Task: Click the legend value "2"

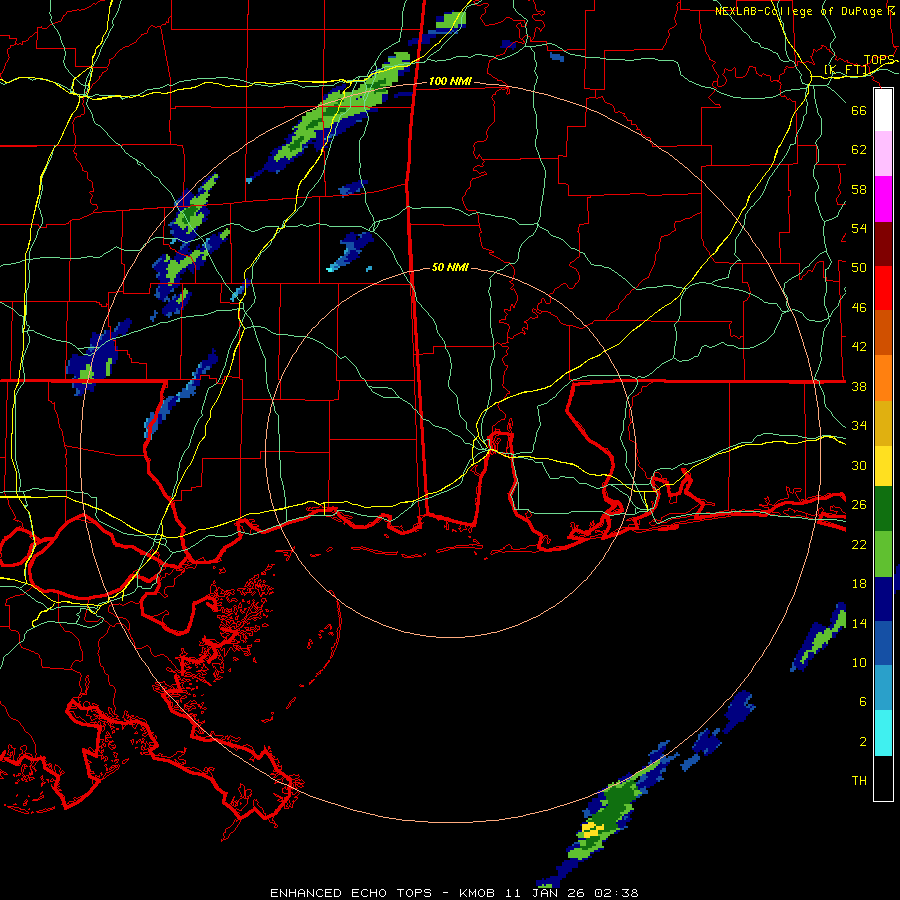Action: click(863, 742)
